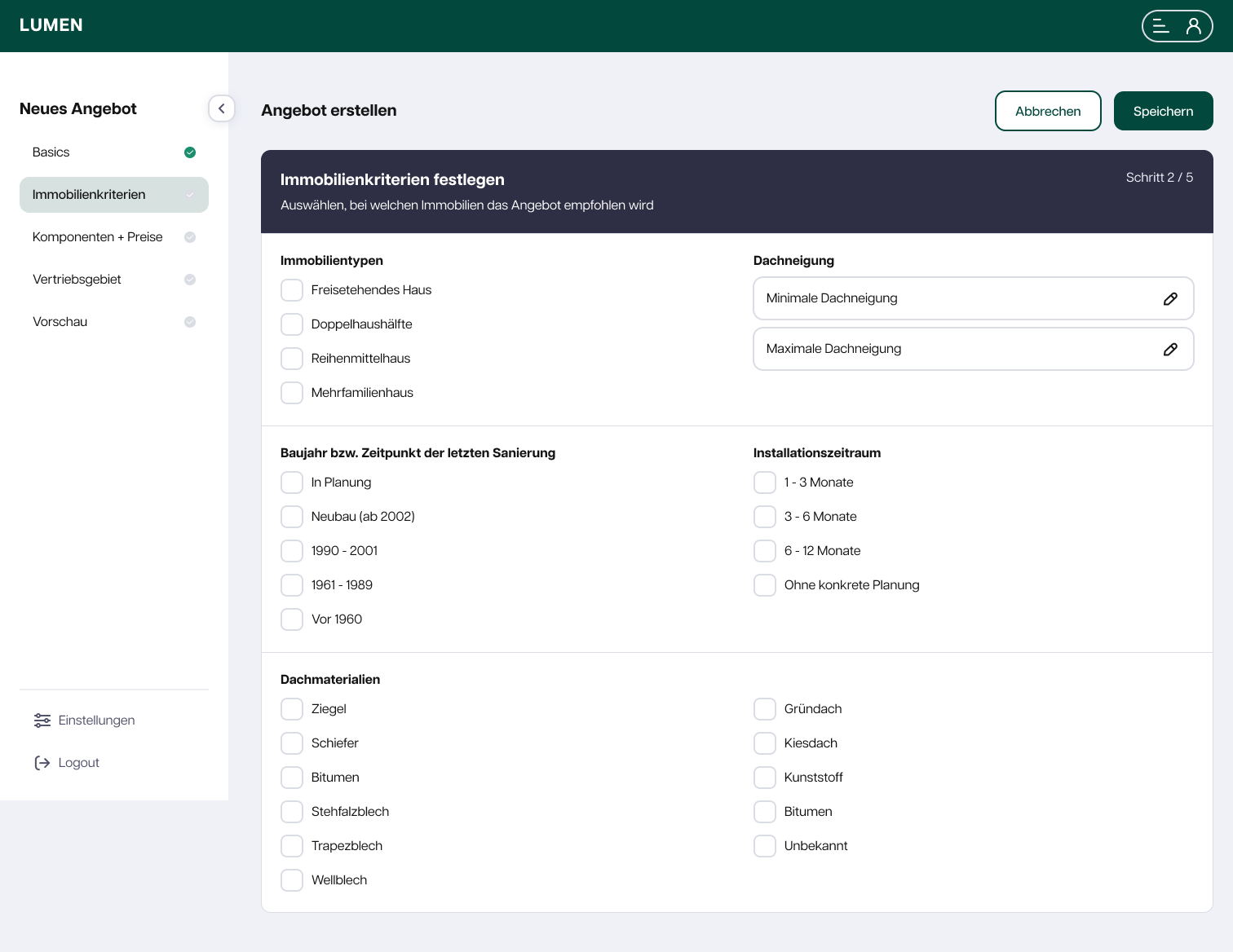Check Ohne konkrete Planung
The height and width of the screenshot is (952, 1233).
(x=765, y=585)
